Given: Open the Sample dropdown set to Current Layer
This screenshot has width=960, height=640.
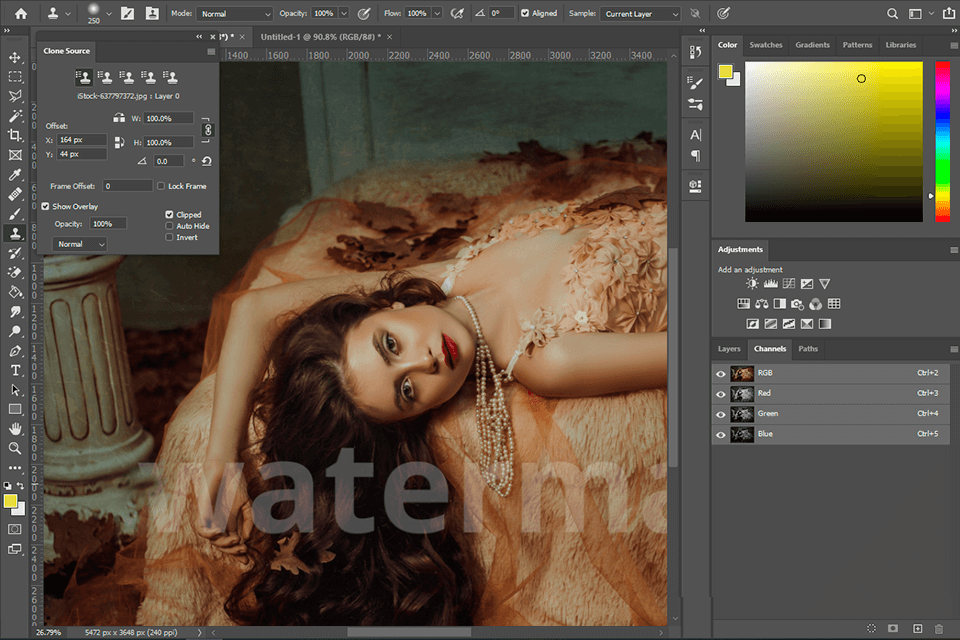Looking at the screenshot, I should (640, 13).
